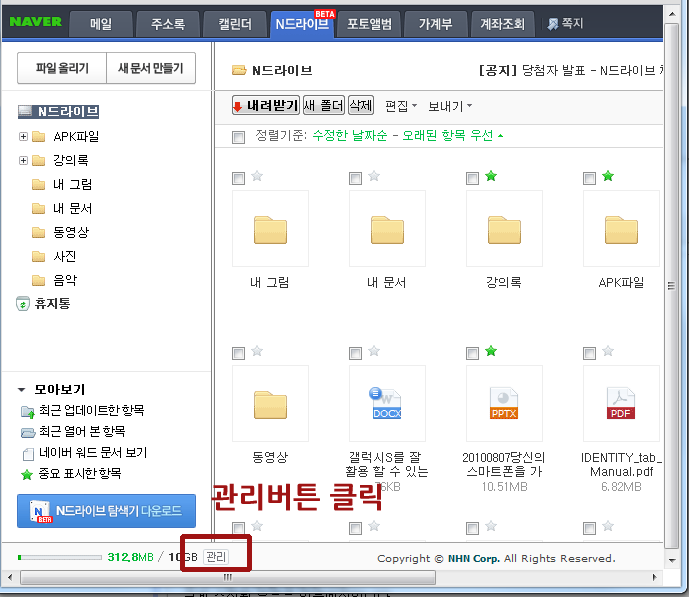Select 사진 in the folder tree
689x597 pixels.
[65, 256]
